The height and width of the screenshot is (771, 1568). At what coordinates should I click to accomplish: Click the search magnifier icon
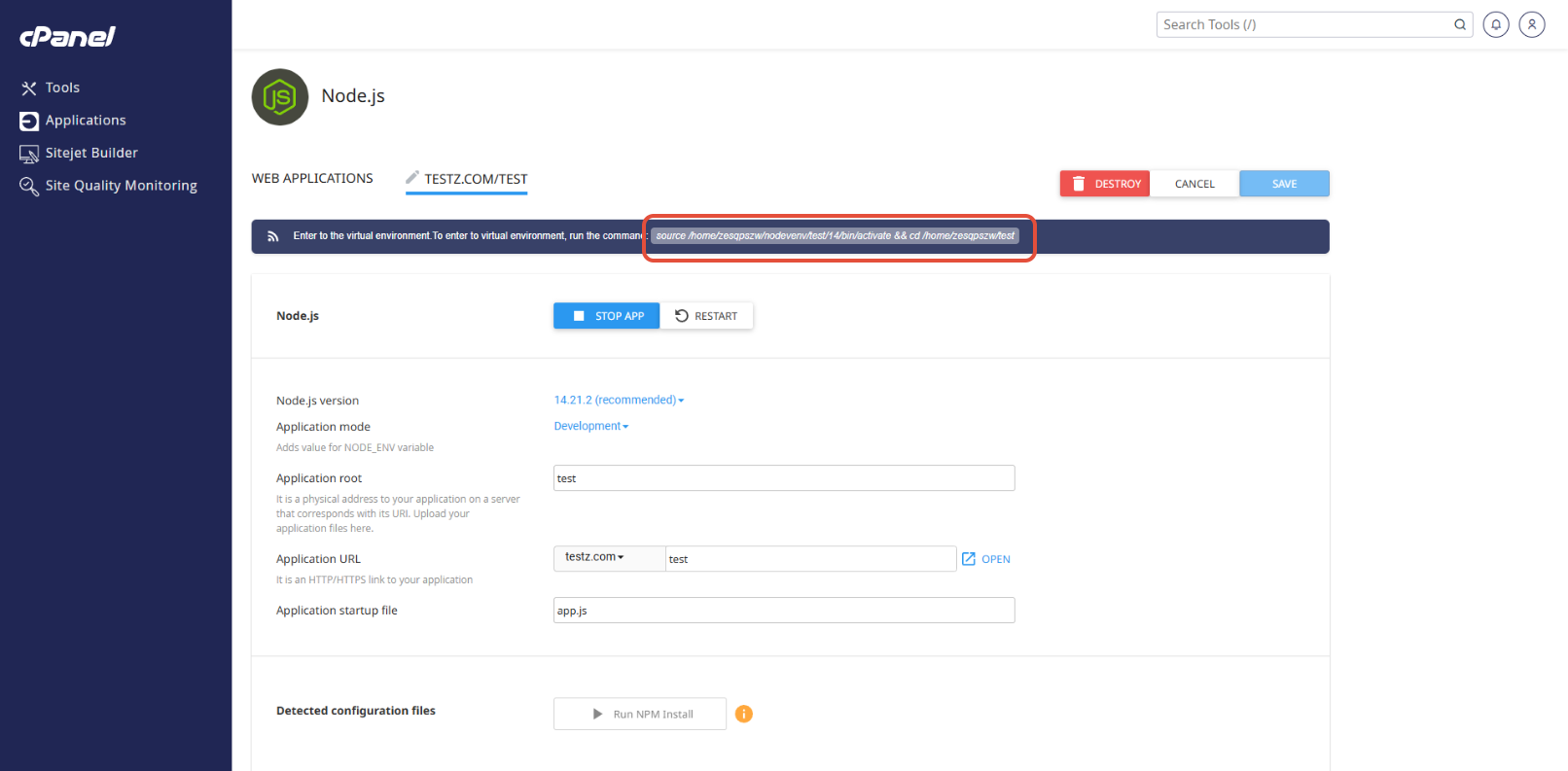coord(1460,24)
